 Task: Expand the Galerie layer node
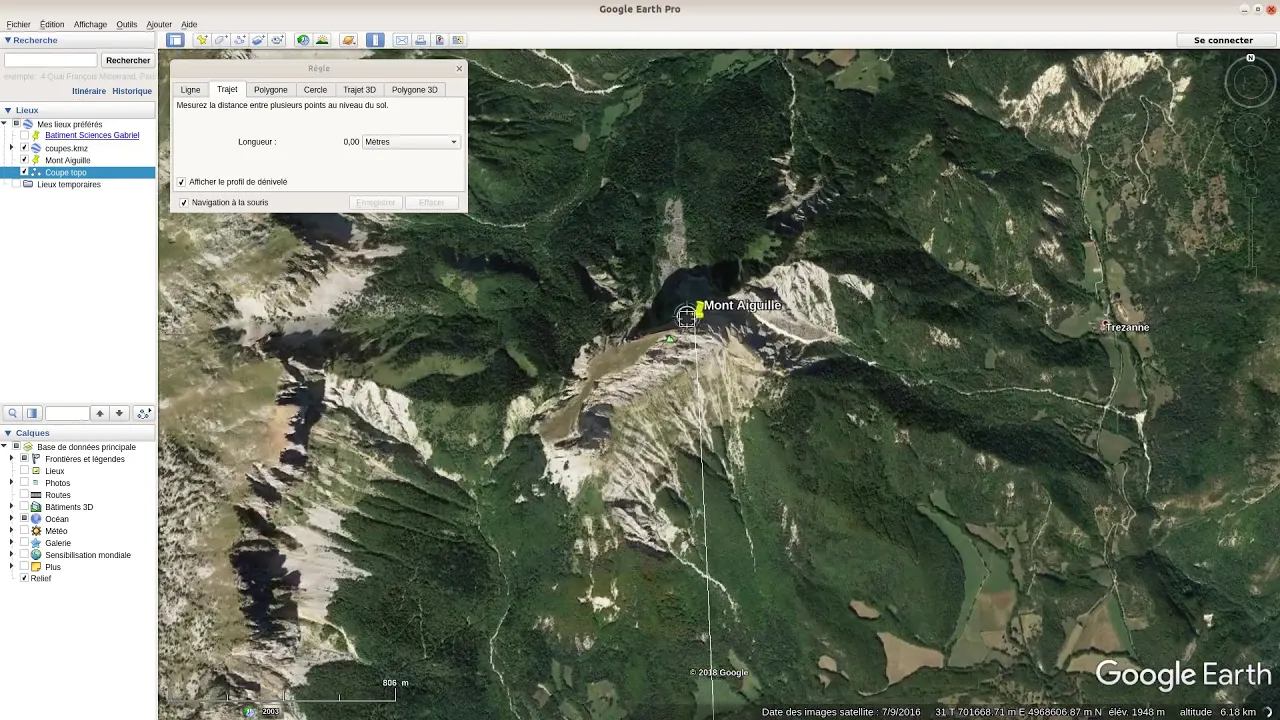(x=12, y=543)
